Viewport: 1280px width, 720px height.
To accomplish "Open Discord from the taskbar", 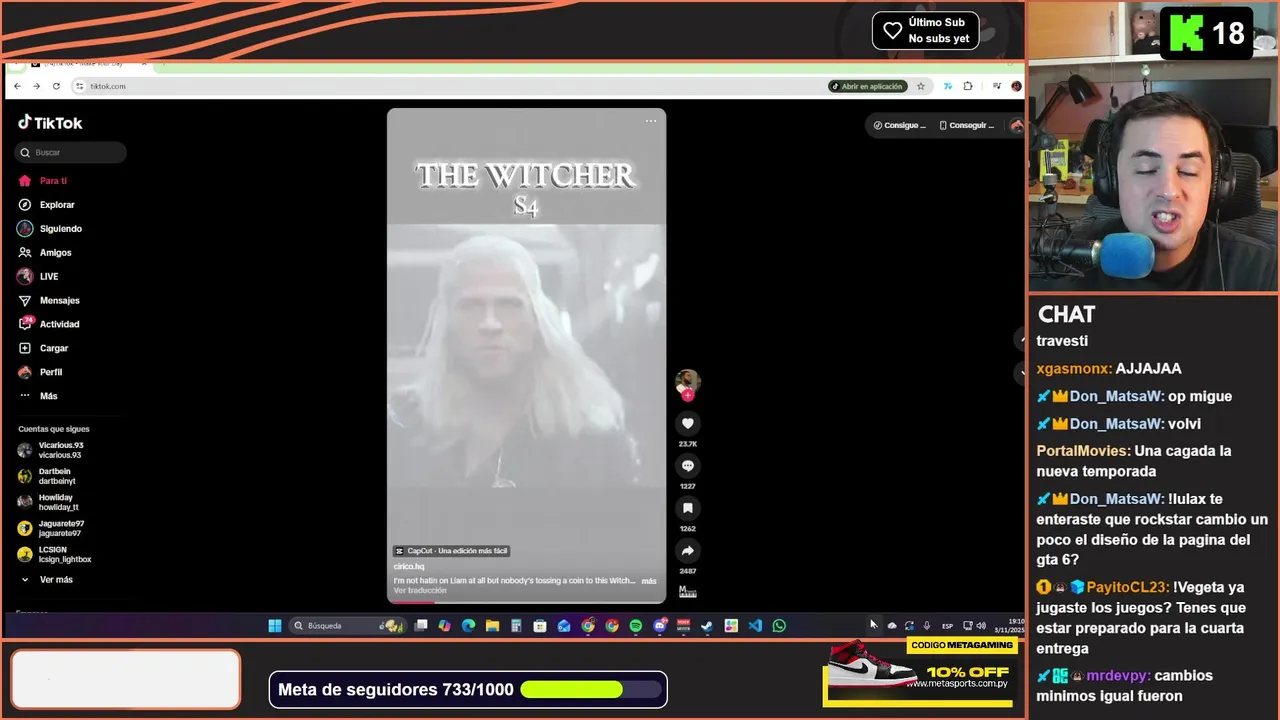I will click(x=660, y=626).
